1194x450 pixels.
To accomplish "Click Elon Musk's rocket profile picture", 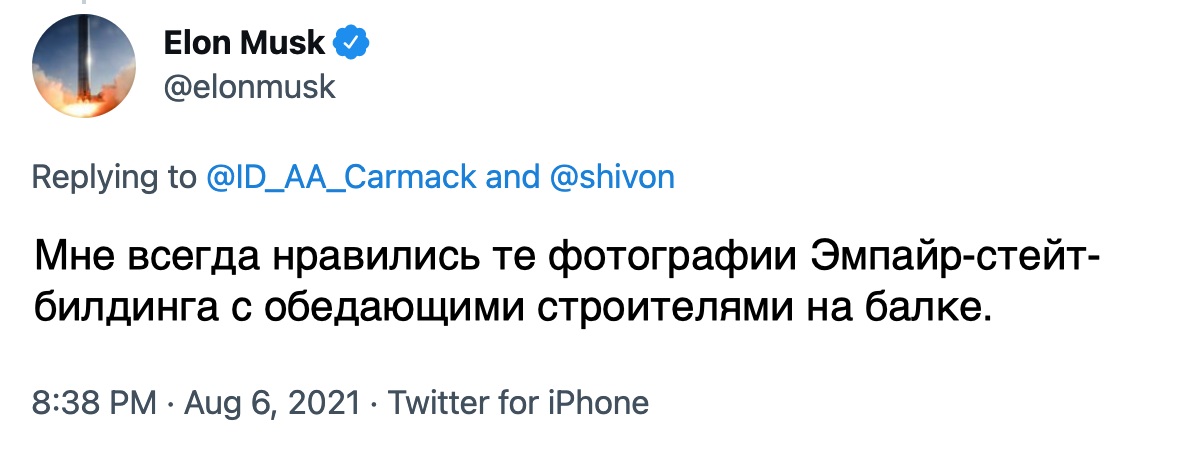I will click(x=83, y=67).
